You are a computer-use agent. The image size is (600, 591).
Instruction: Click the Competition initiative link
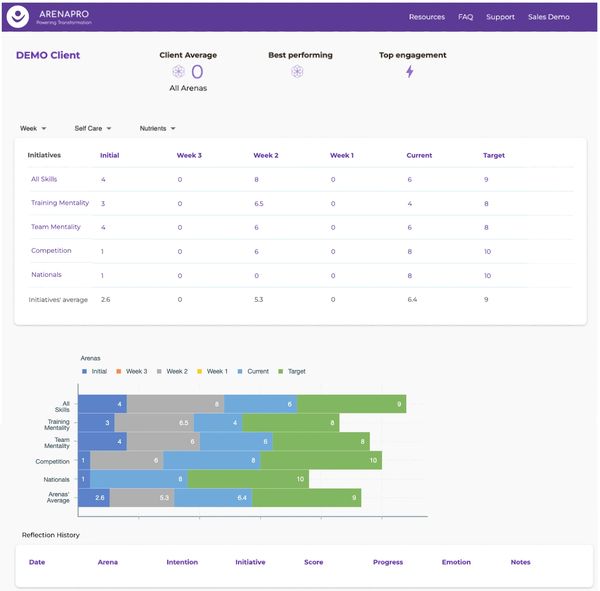[x=51, y=251]
